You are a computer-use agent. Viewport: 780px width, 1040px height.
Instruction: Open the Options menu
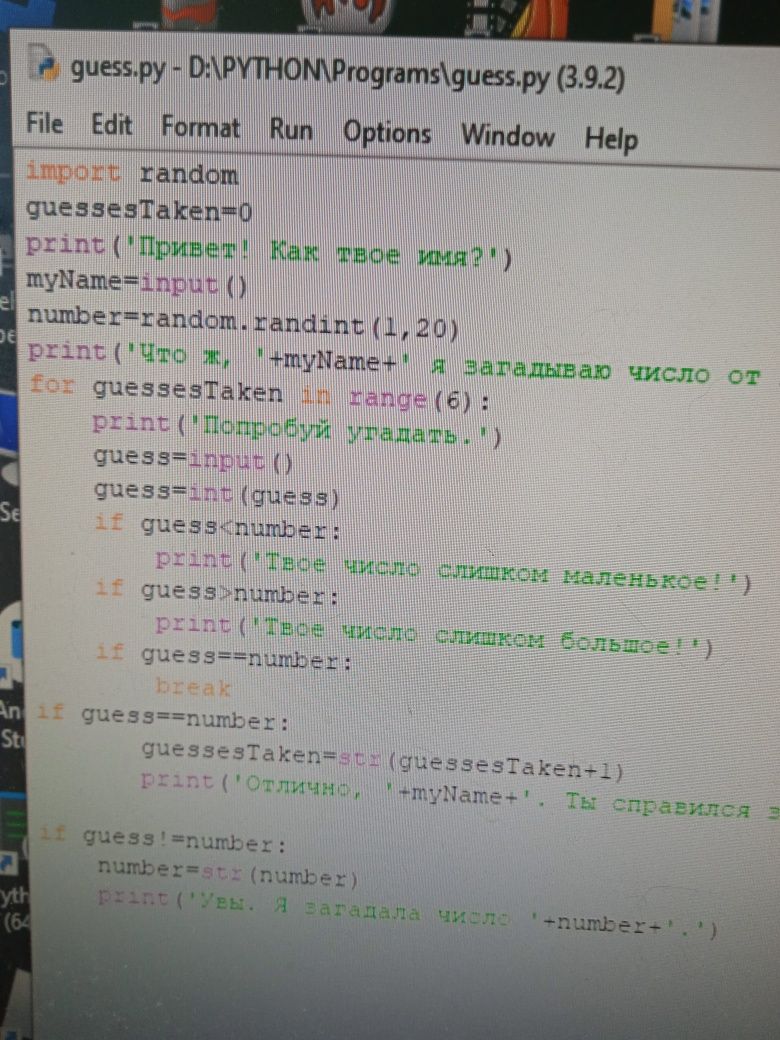coord(387,132)
